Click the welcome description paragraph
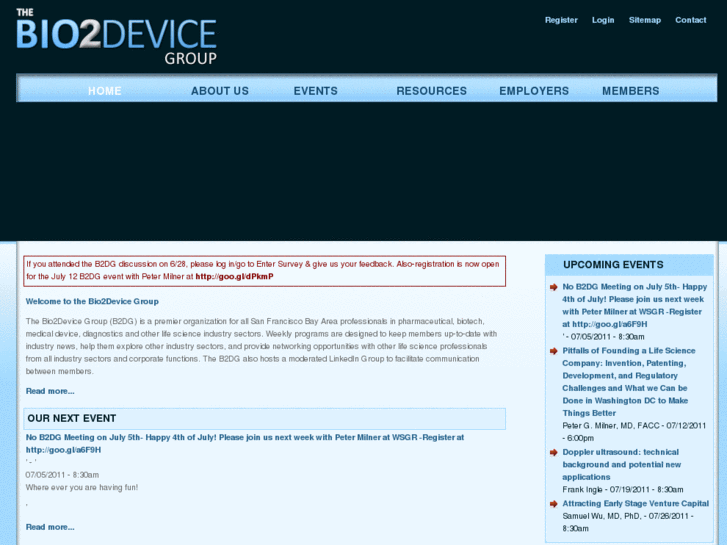 click(261, 346)
